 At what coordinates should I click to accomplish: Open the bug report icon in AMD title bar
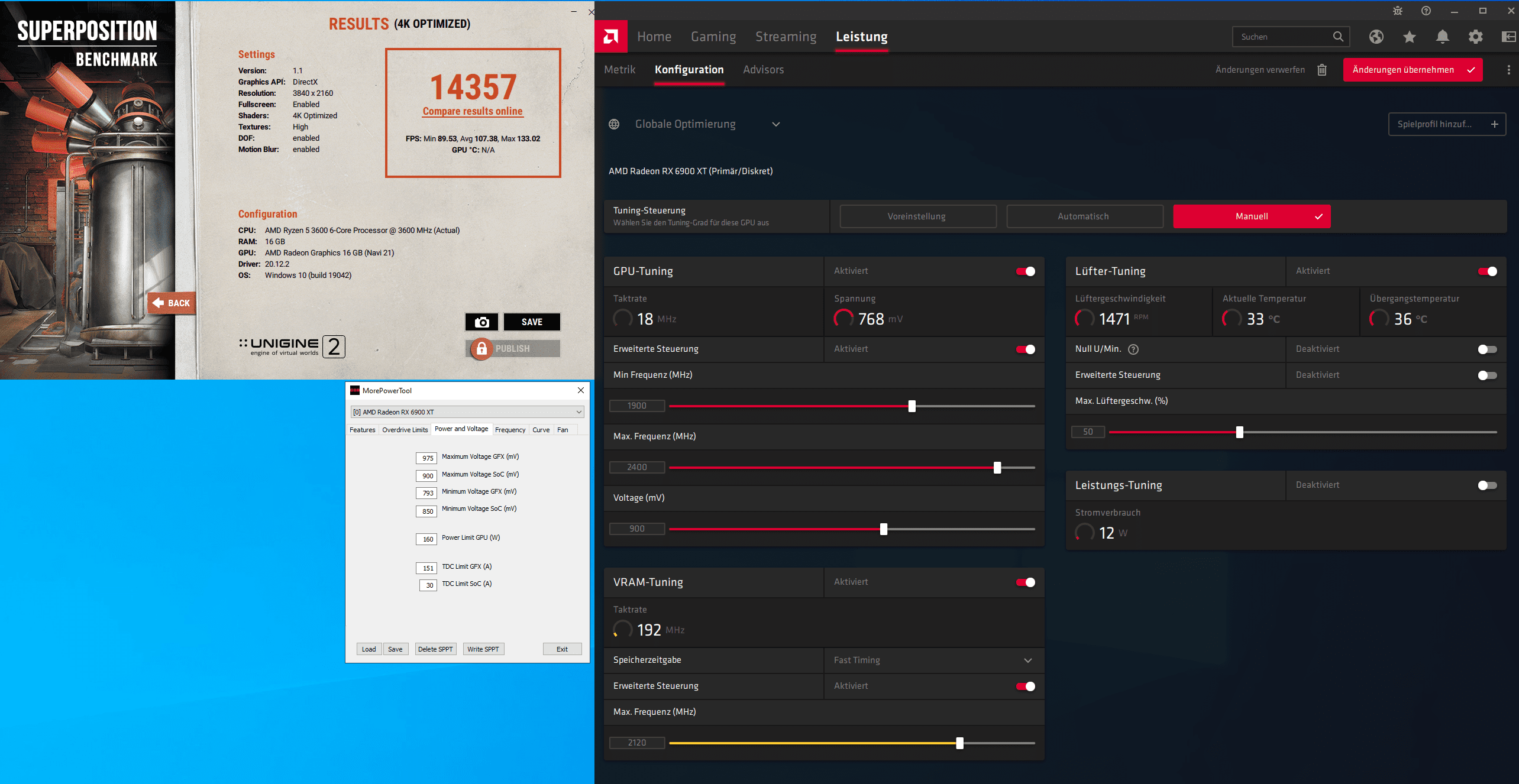click(x=1397, y=11)
